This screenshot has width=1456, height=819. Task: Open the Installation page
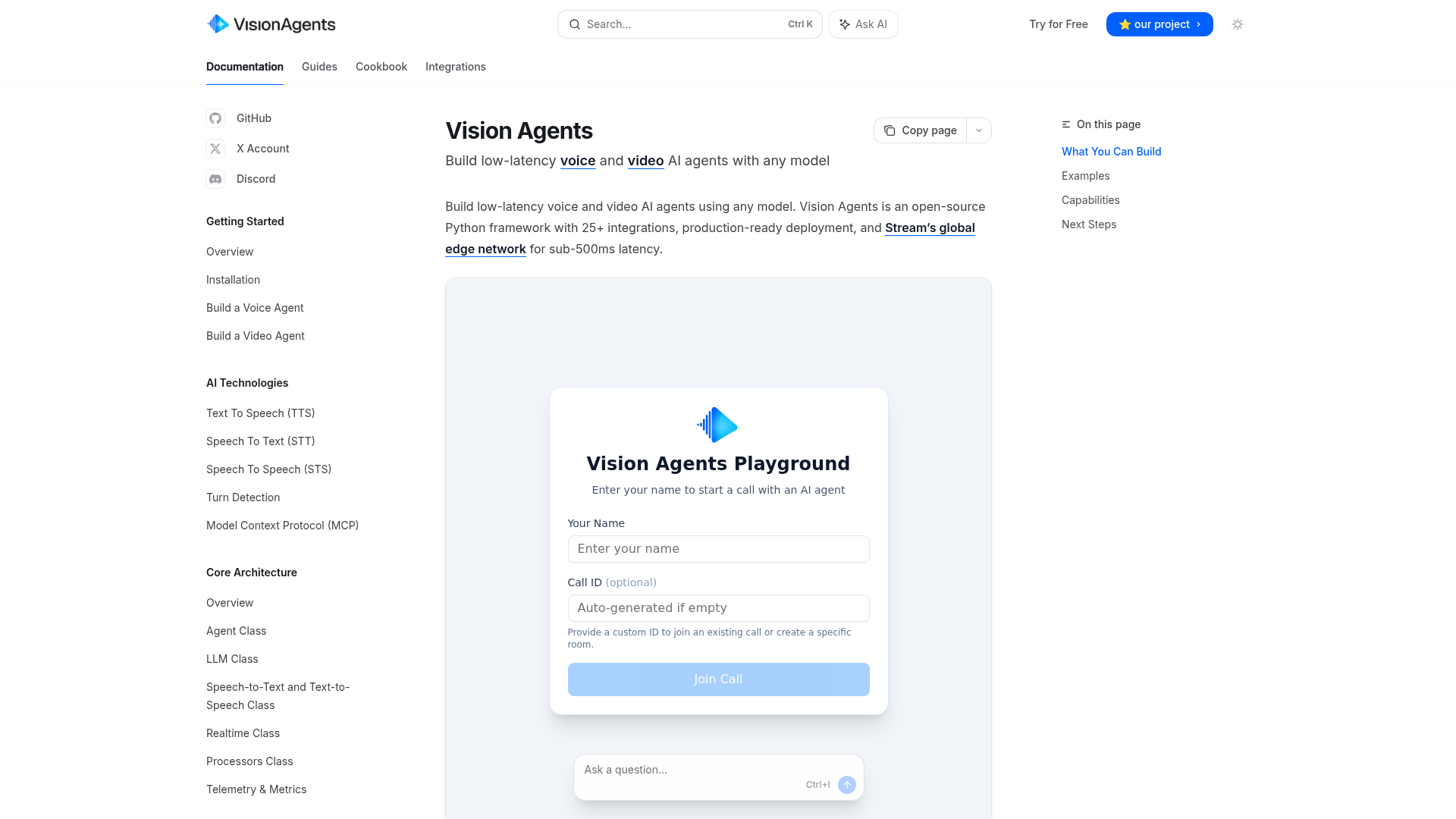[233, 280]
